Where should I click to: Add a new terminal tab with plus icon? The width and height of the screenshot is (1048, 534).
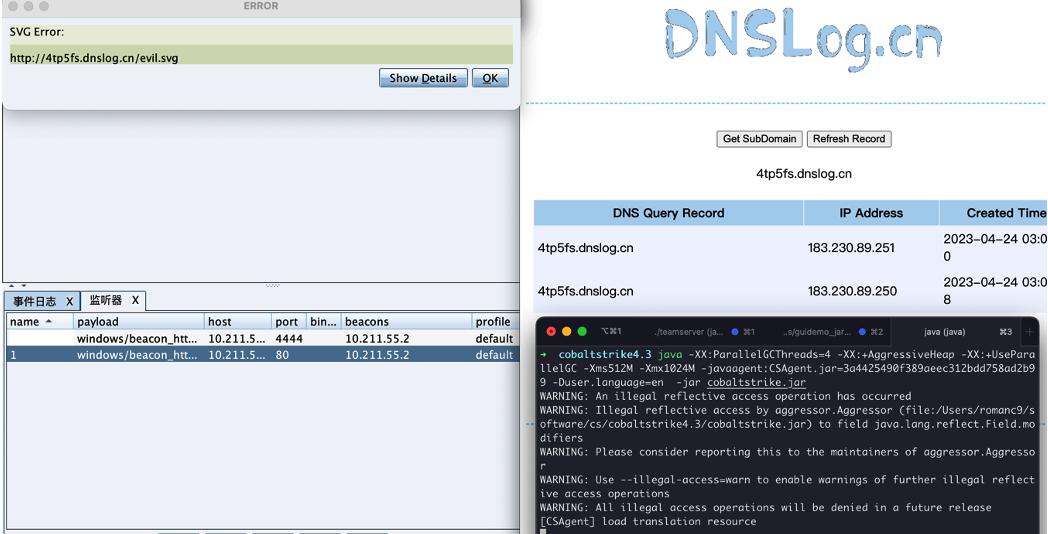[1029, 331]
